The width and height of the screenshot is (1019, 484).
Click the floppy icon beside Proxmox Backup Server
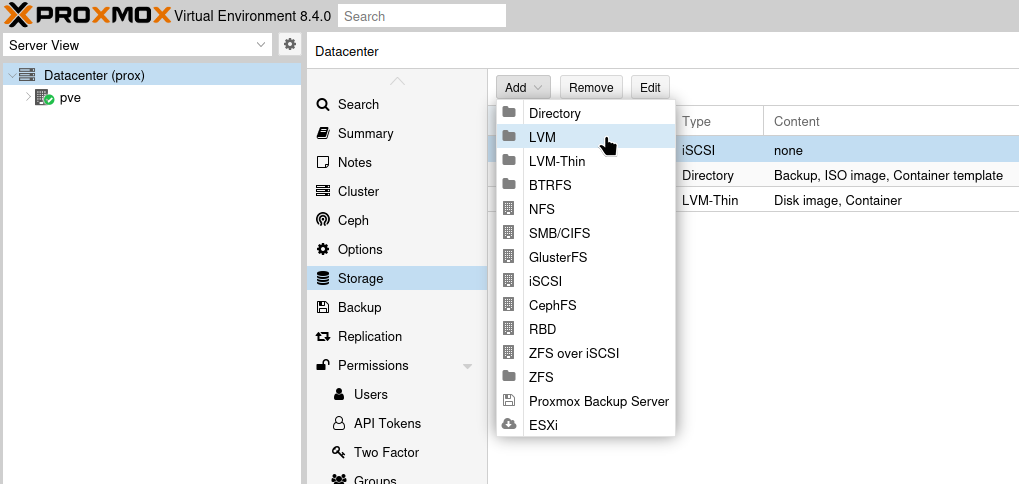pyautogui.click(x=509, y=401)
